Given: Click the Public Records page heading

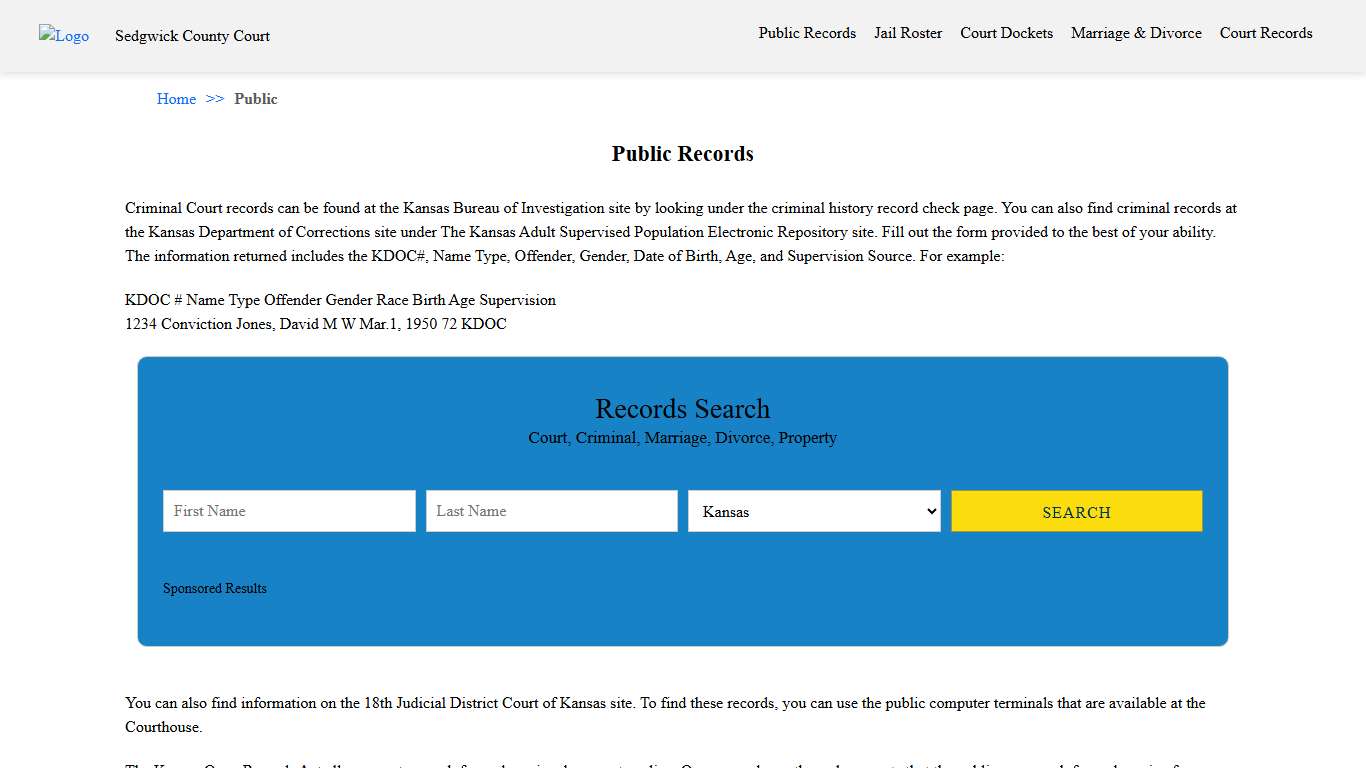Looking at the screenshot, I should tap(682, 153).
